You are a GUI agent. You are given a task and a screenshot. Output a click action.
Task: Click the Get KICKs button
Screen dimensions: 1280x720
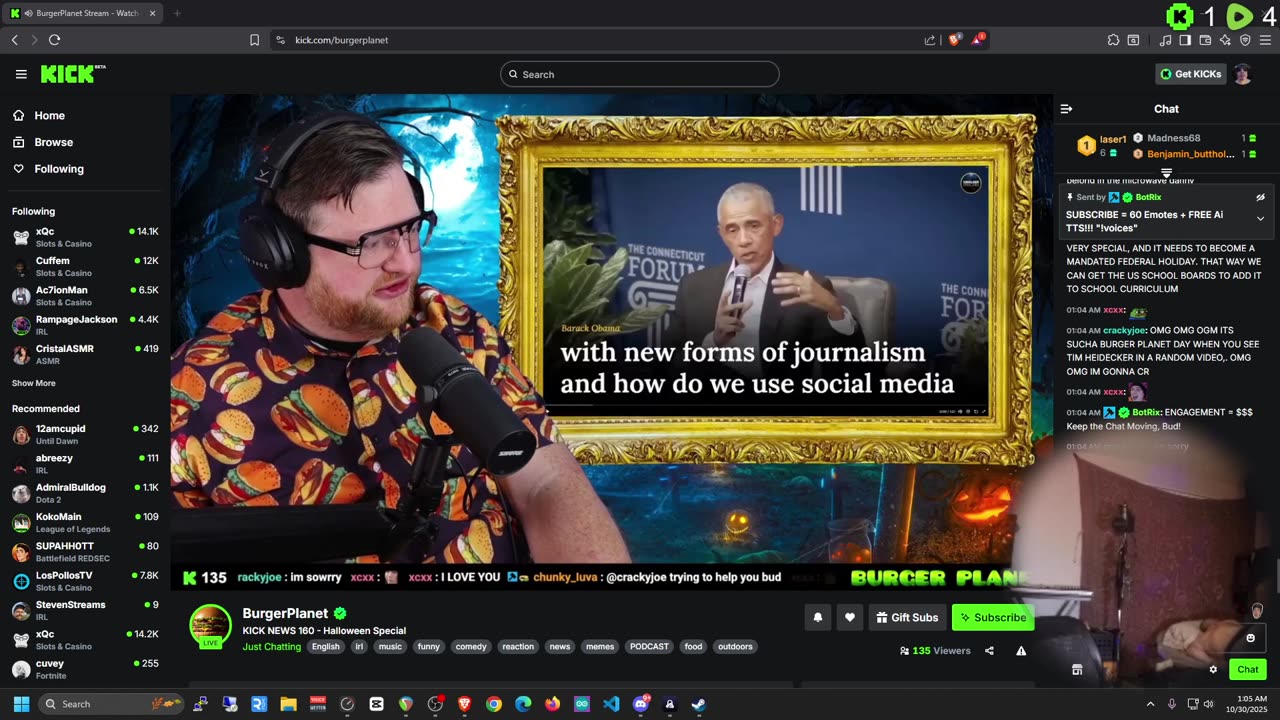1190,74
